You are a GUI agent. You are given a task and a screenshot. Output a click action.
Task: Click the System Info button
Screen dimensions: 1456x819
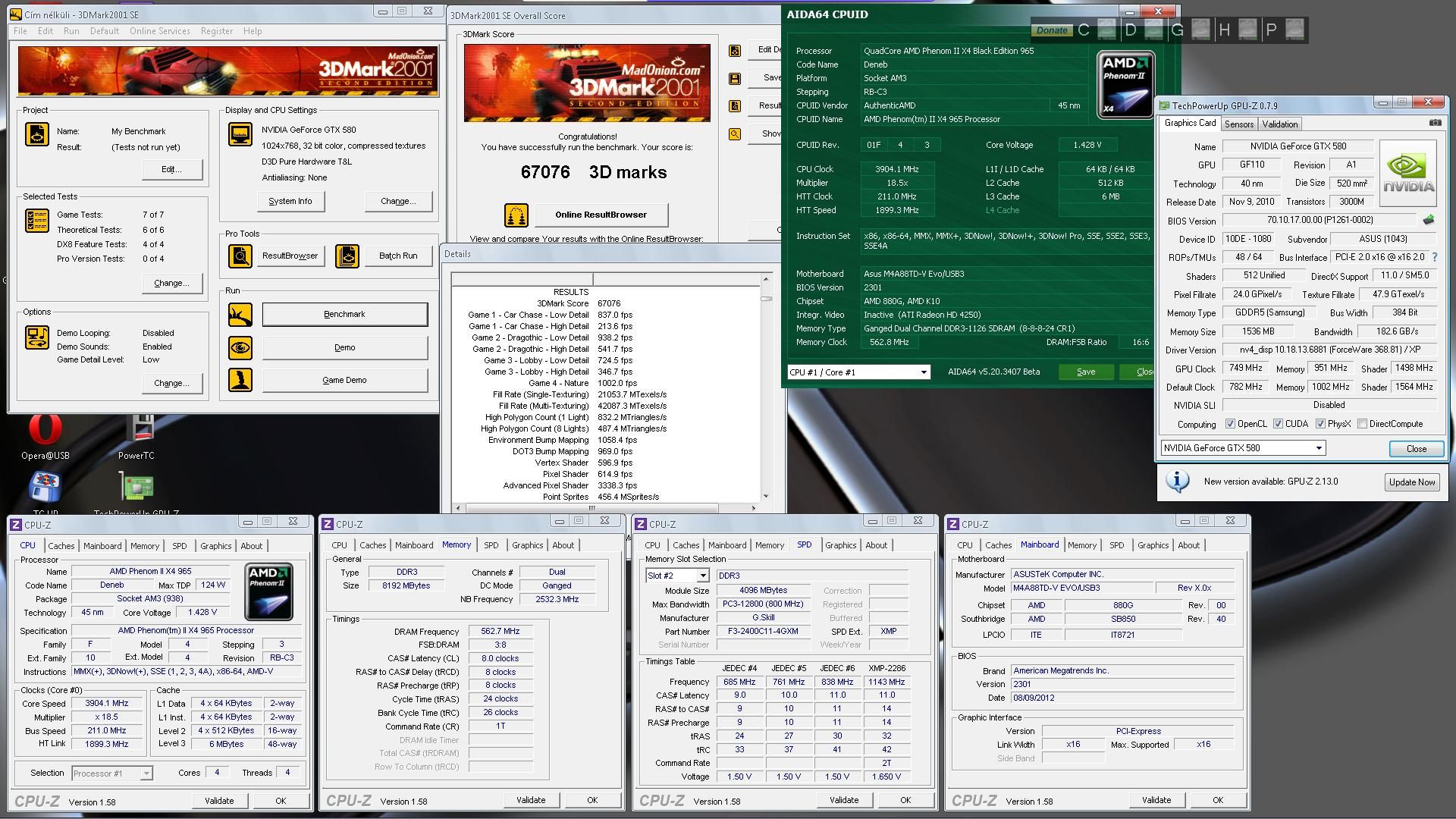click(290, 201)
